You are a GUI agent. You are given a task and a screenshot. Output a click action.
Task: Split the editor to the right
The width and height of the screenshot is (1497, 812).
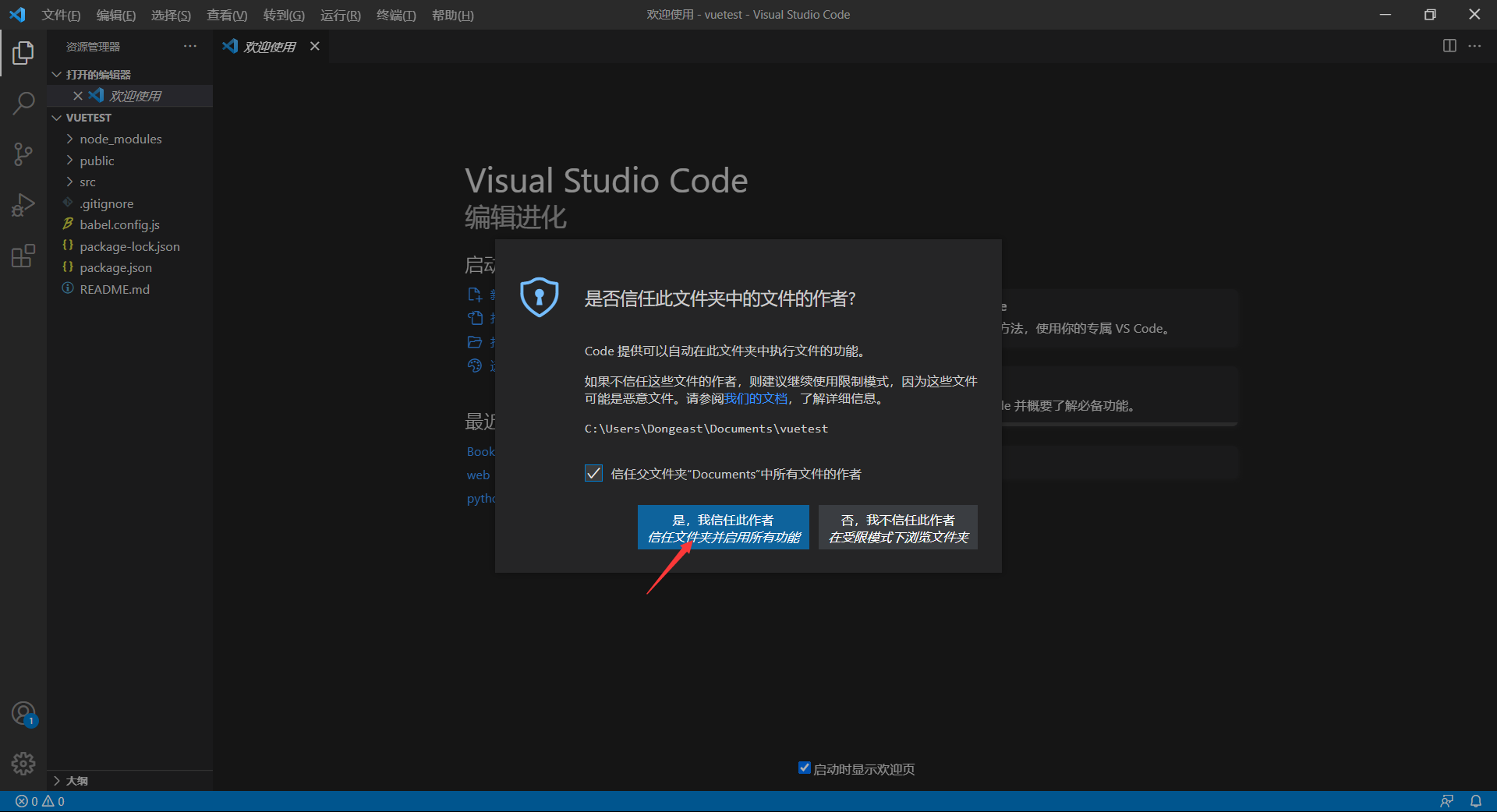pos(1449,46)
